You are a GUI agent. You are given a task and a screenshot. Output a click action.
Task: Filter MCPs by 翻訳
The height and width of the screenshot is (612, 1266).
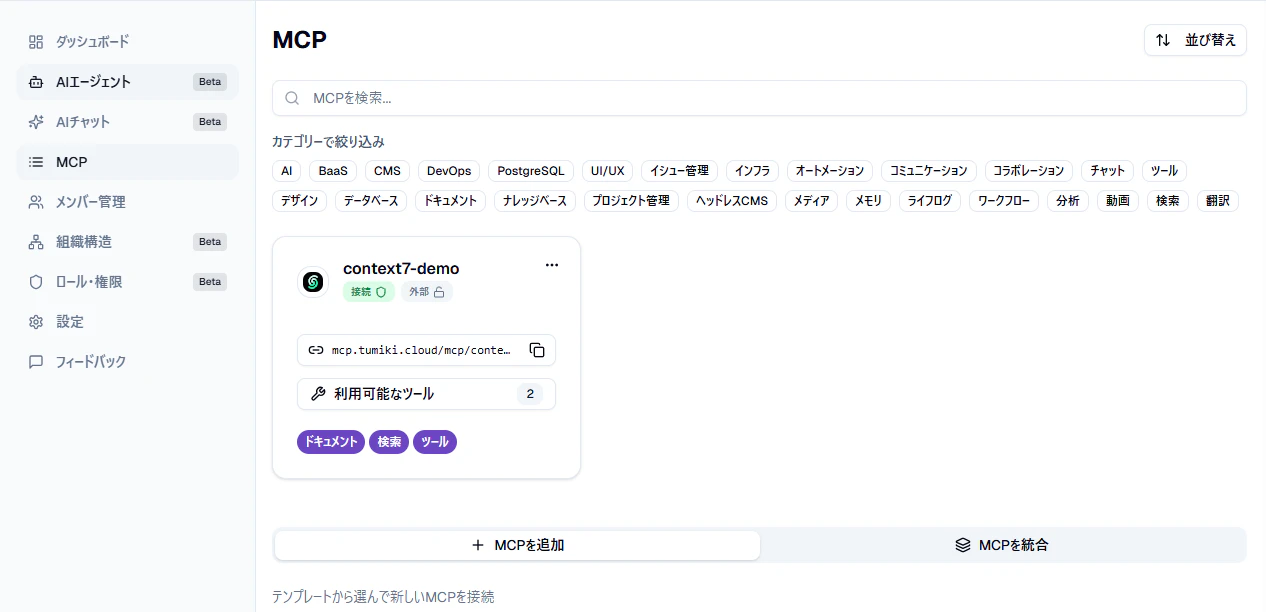(1218, 201)
